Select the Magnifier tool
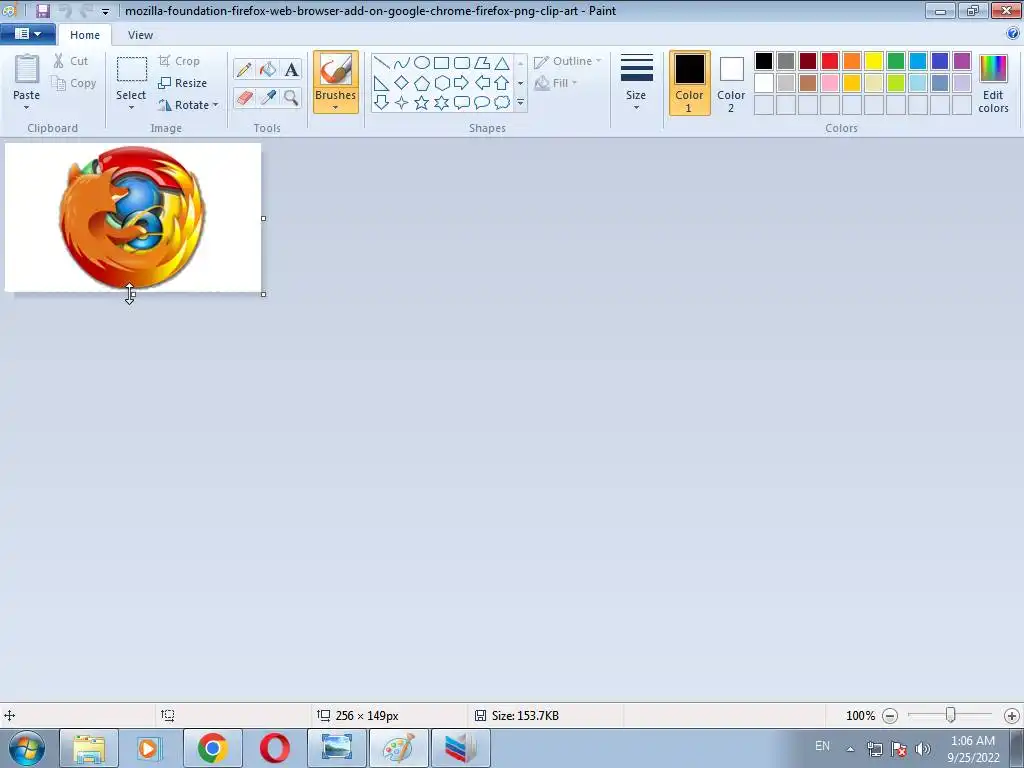1024x768 pixels. pos(291,98)
